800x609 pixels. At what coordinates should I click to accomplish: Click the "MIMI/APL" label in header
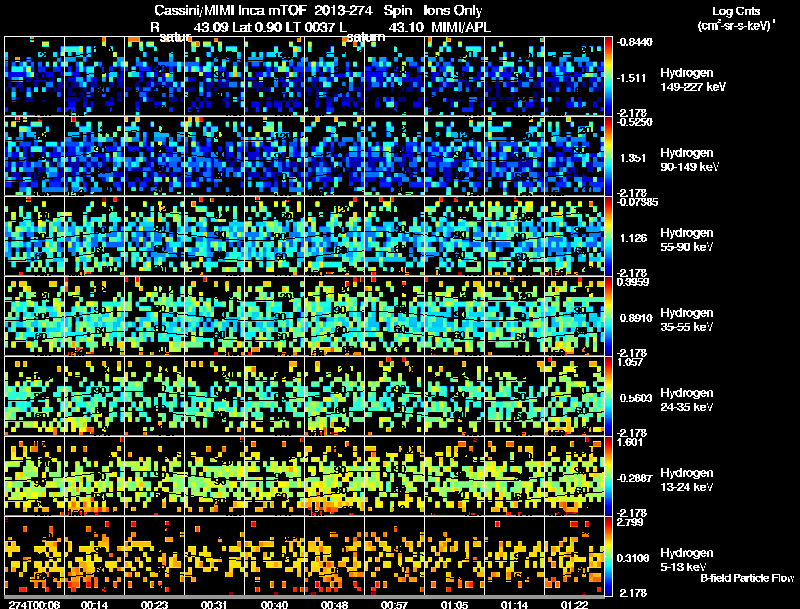tap(461, 27)
